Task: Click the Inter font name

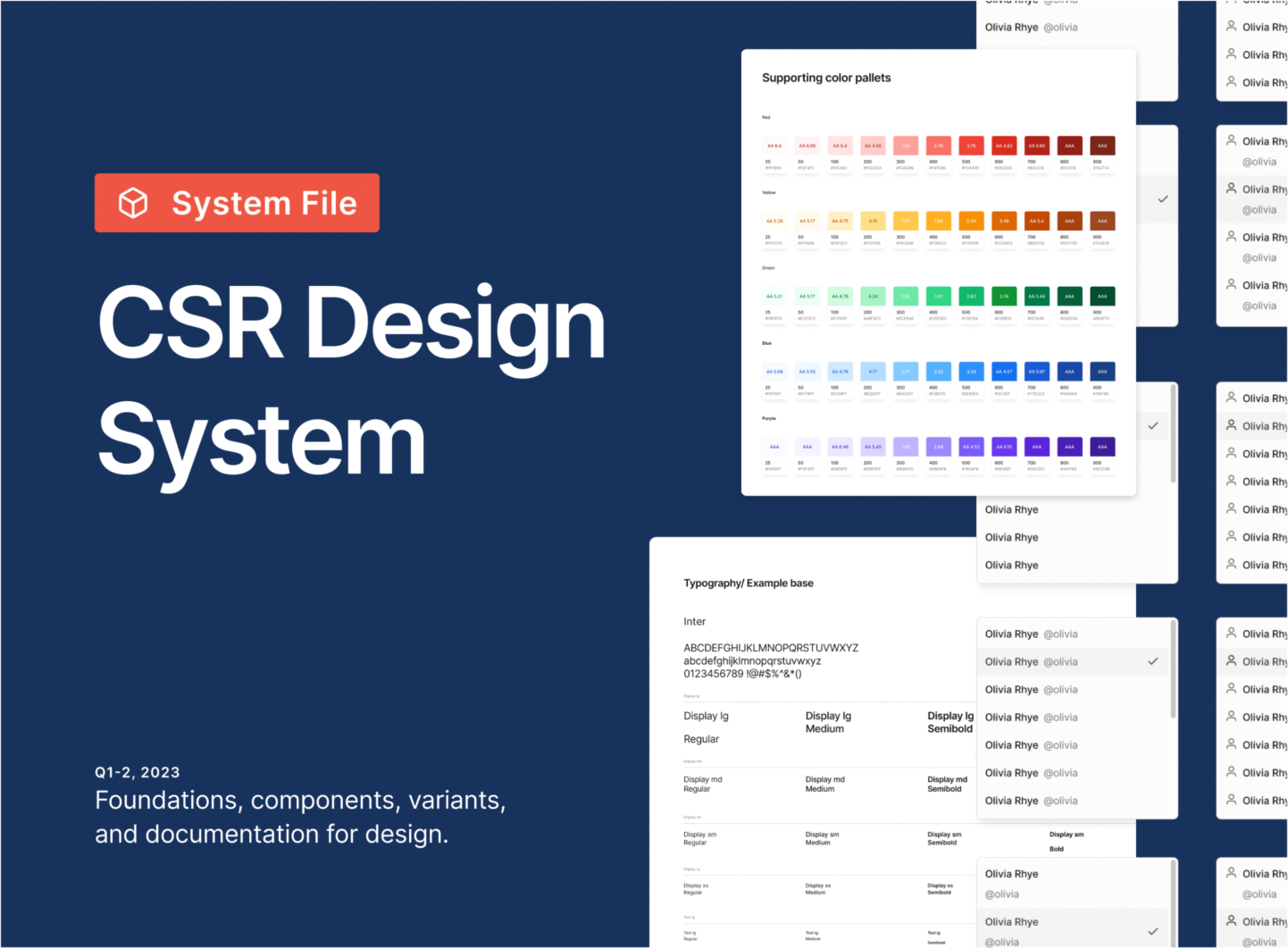Action: coord(695,622)
